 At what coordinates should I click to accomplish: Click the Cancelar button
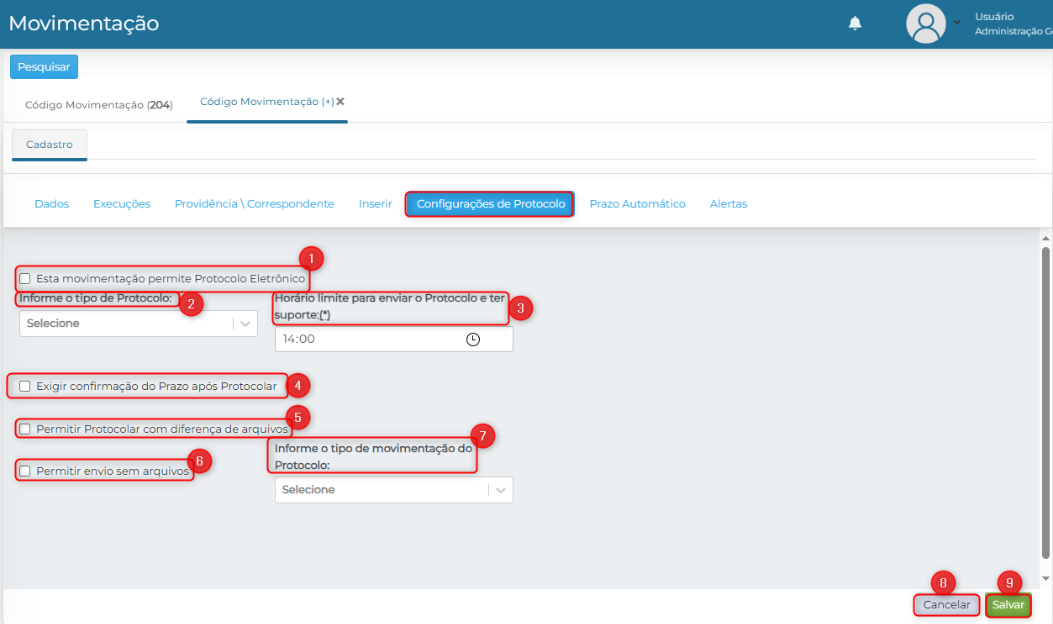coord(946,605)
